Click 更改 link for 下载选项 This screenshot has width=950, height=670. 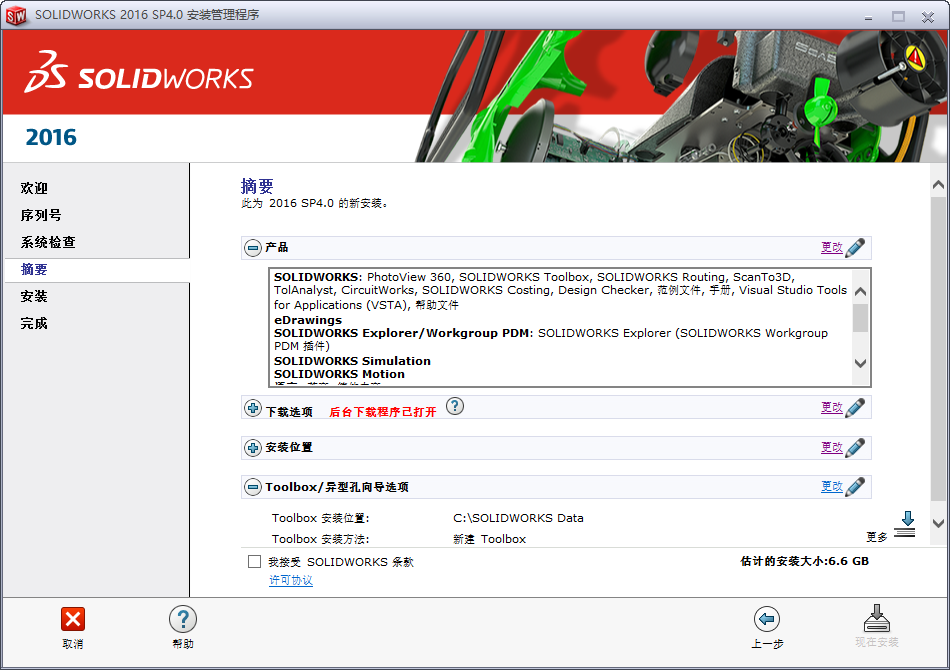coord(832,407)
